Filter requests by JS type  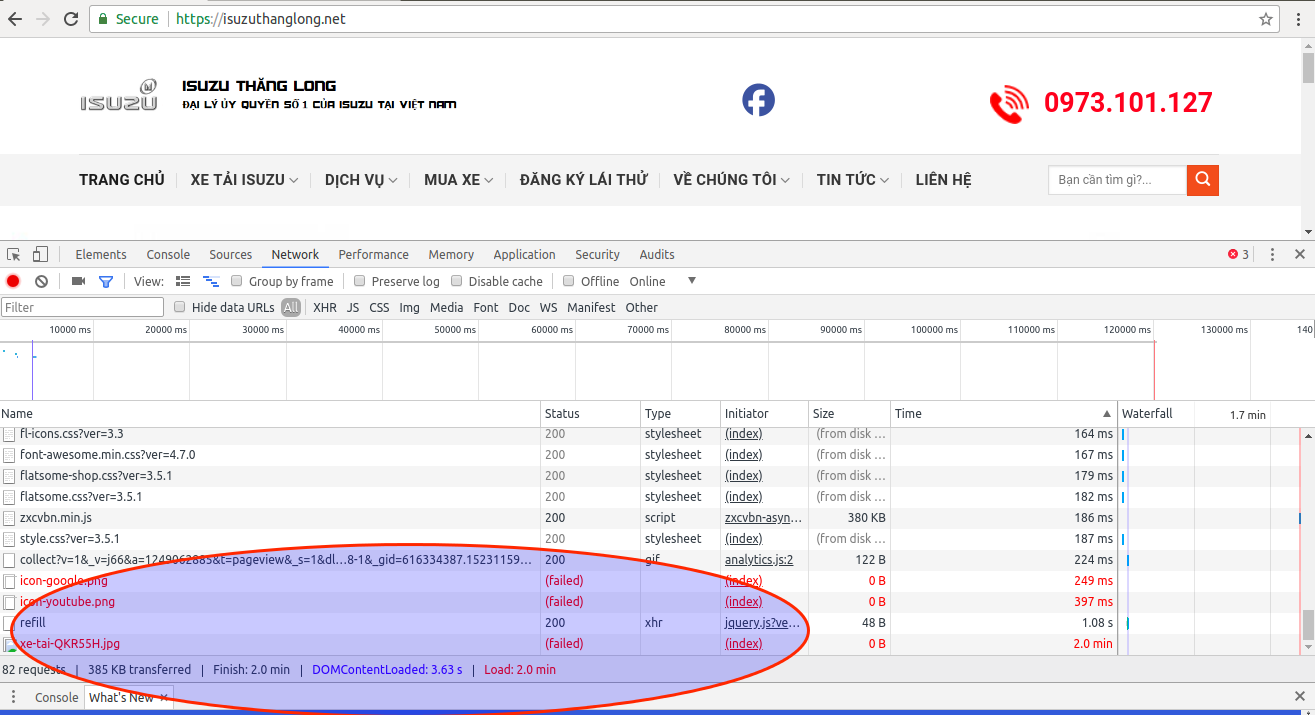tap(353, 307)
